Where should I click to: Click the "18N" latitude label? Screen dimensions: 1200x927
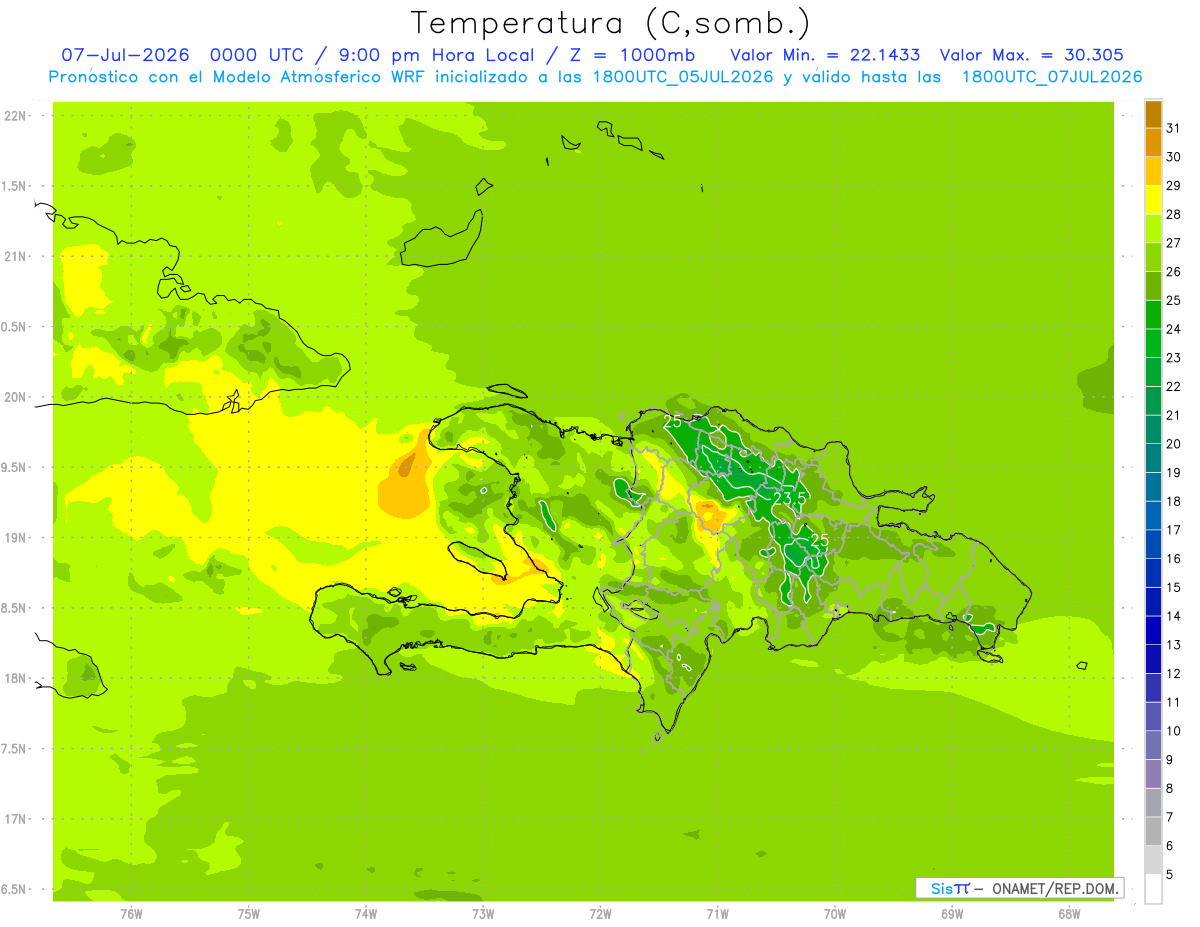coord(16,679)
